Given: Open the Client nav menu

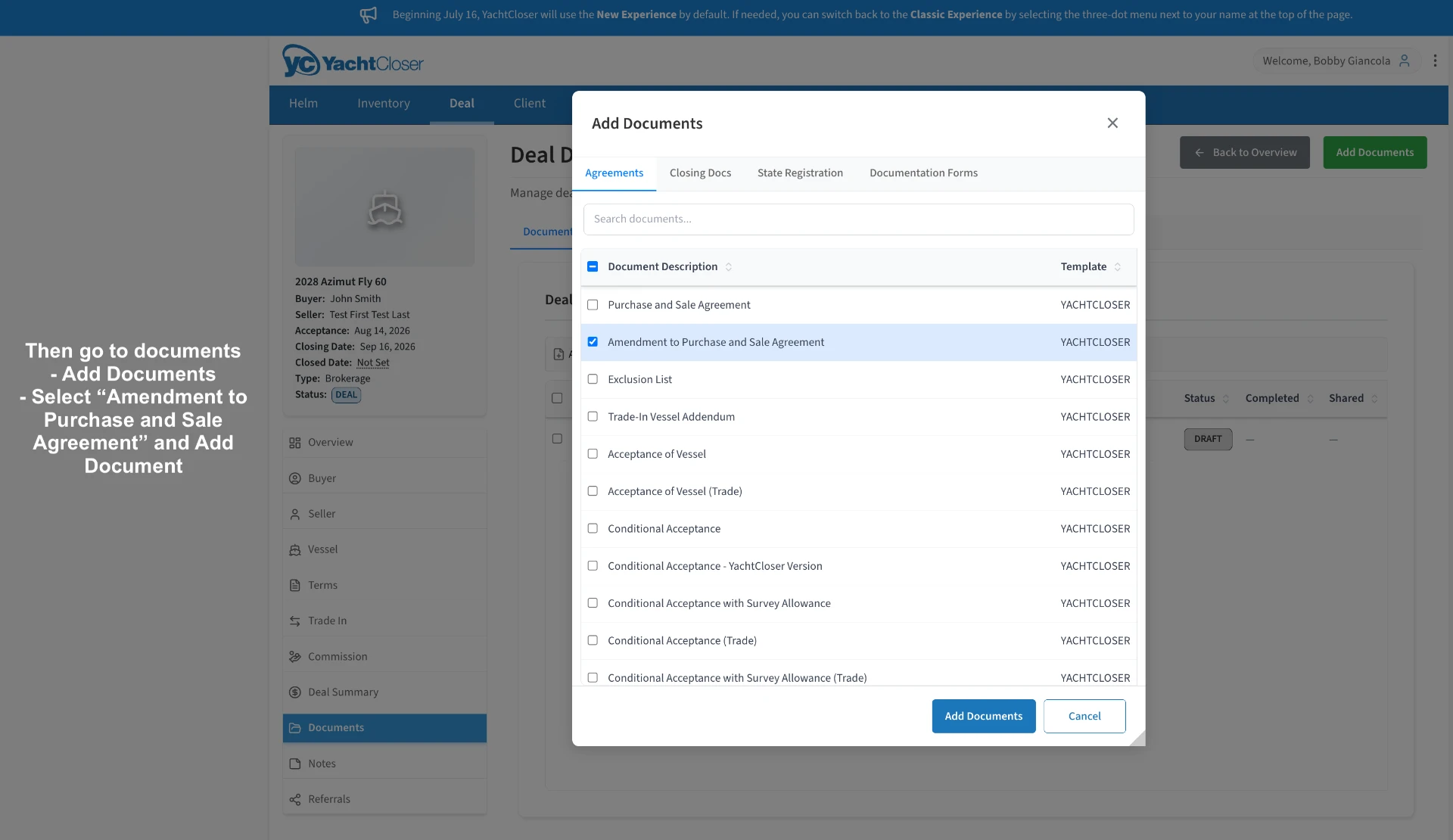Looking at the screenshot, I should coord(530,104).
